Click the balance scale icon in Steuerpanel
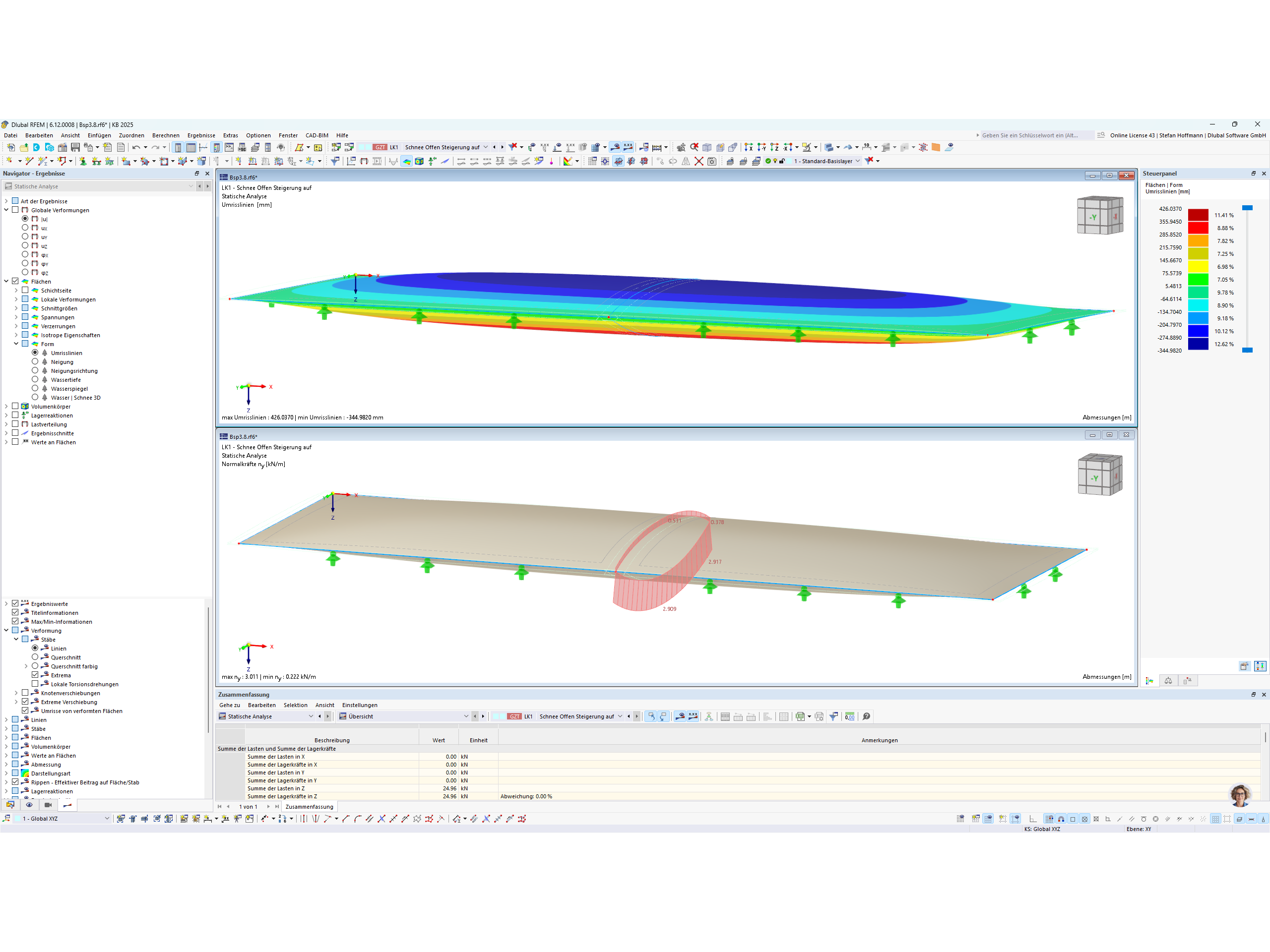 (x=1168, y=681)
